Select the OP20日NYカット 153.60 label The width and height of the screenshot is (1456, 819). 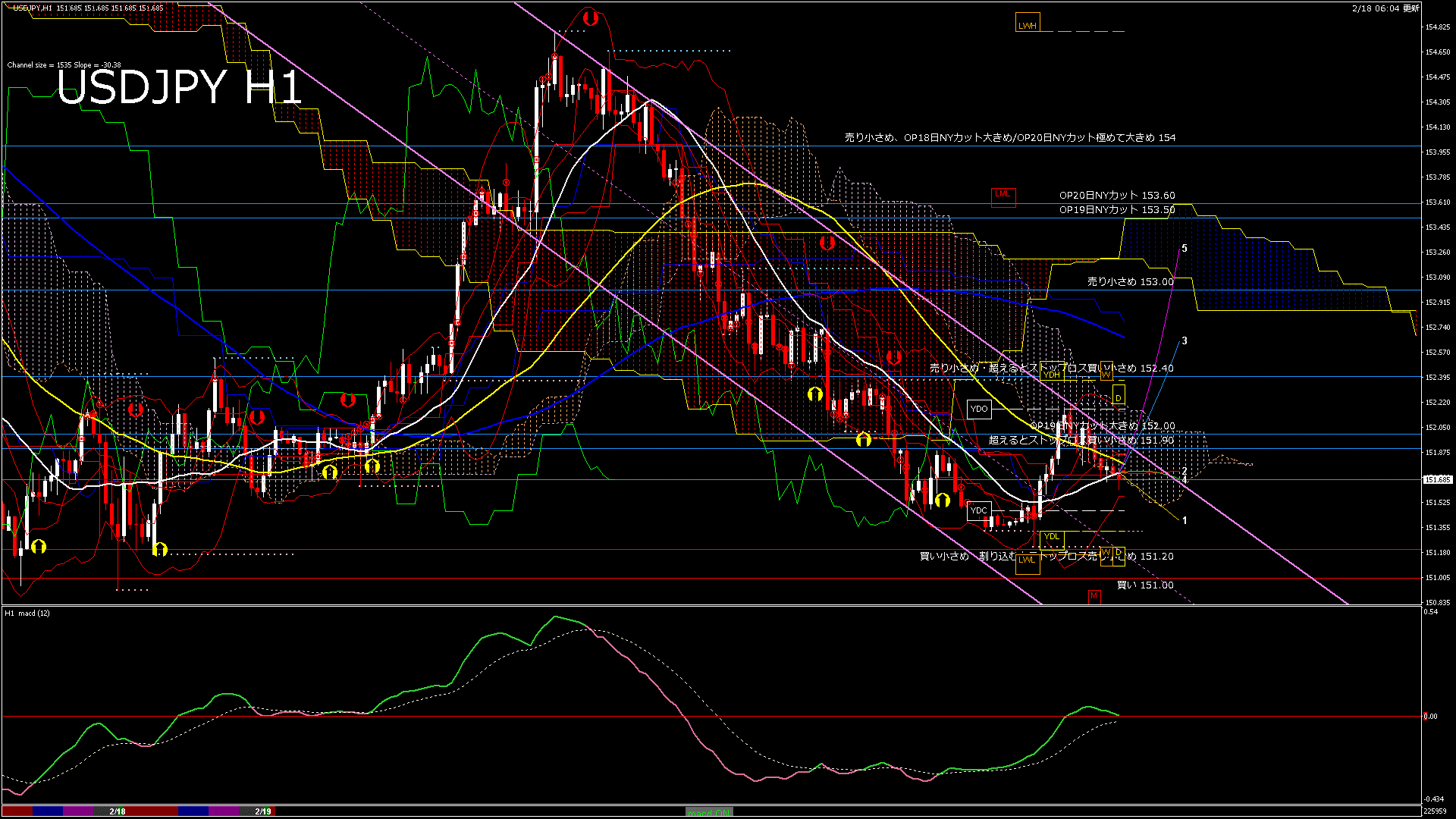[x=1116, y=196]
